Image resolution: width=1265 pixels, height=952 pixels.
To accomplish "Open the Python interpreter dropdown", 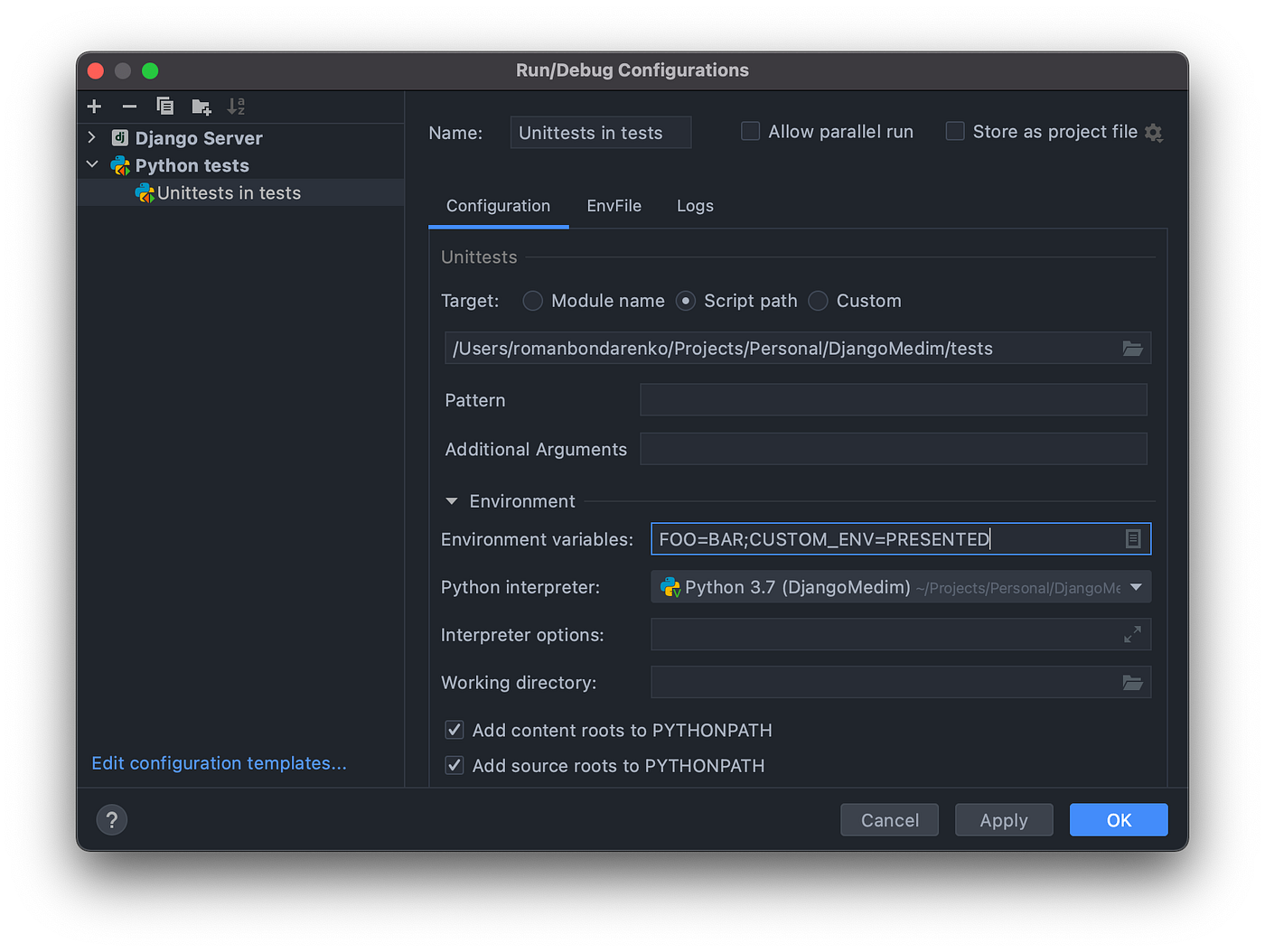I will (x=1136, y=587).
